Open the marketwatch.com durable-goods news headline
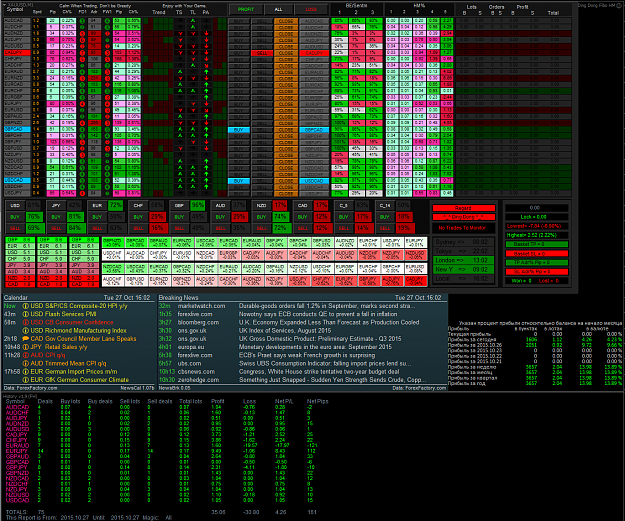This screenshot has height=521, width=625. click(327, 306)
